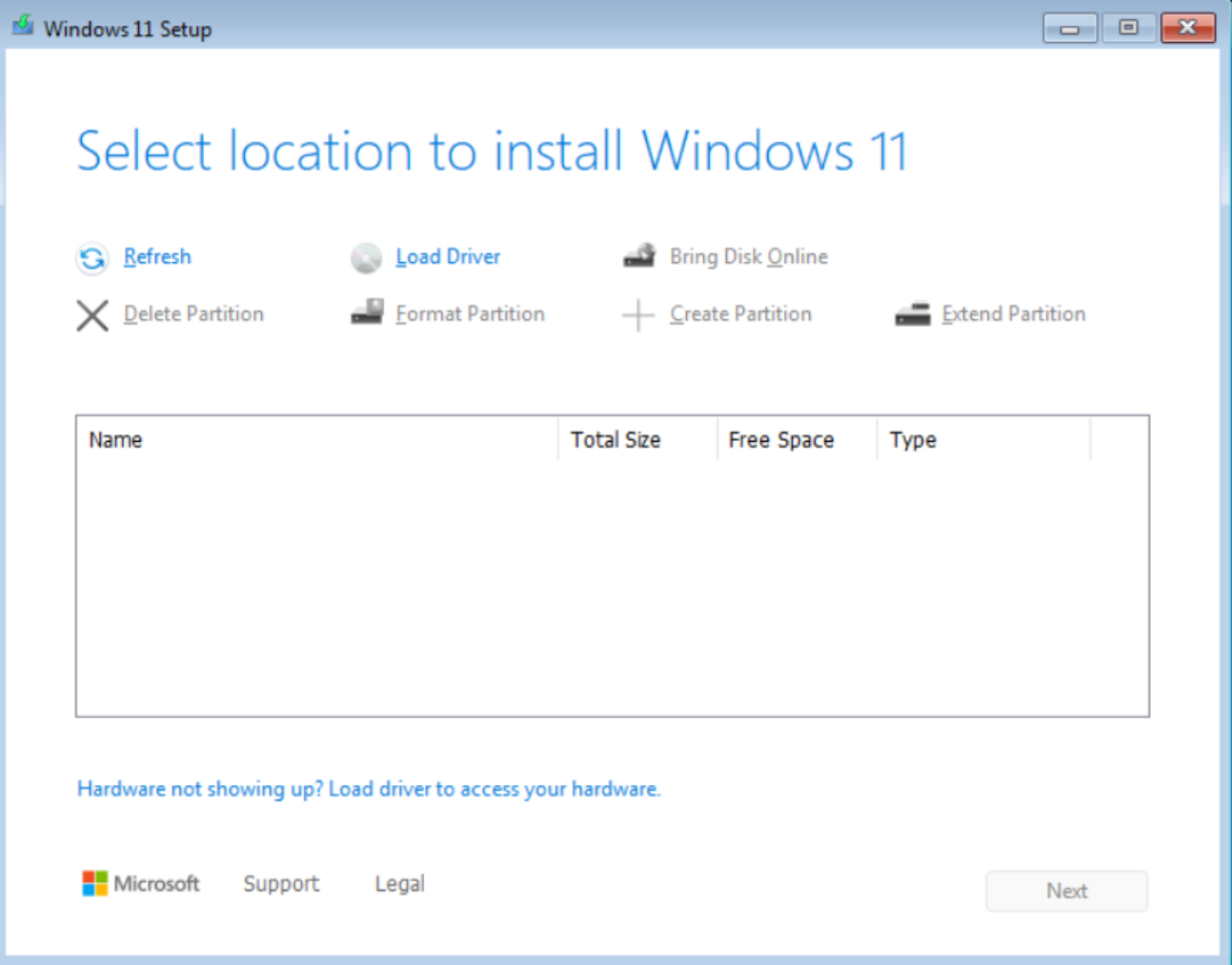Open the Legal link

coord(400,884)
